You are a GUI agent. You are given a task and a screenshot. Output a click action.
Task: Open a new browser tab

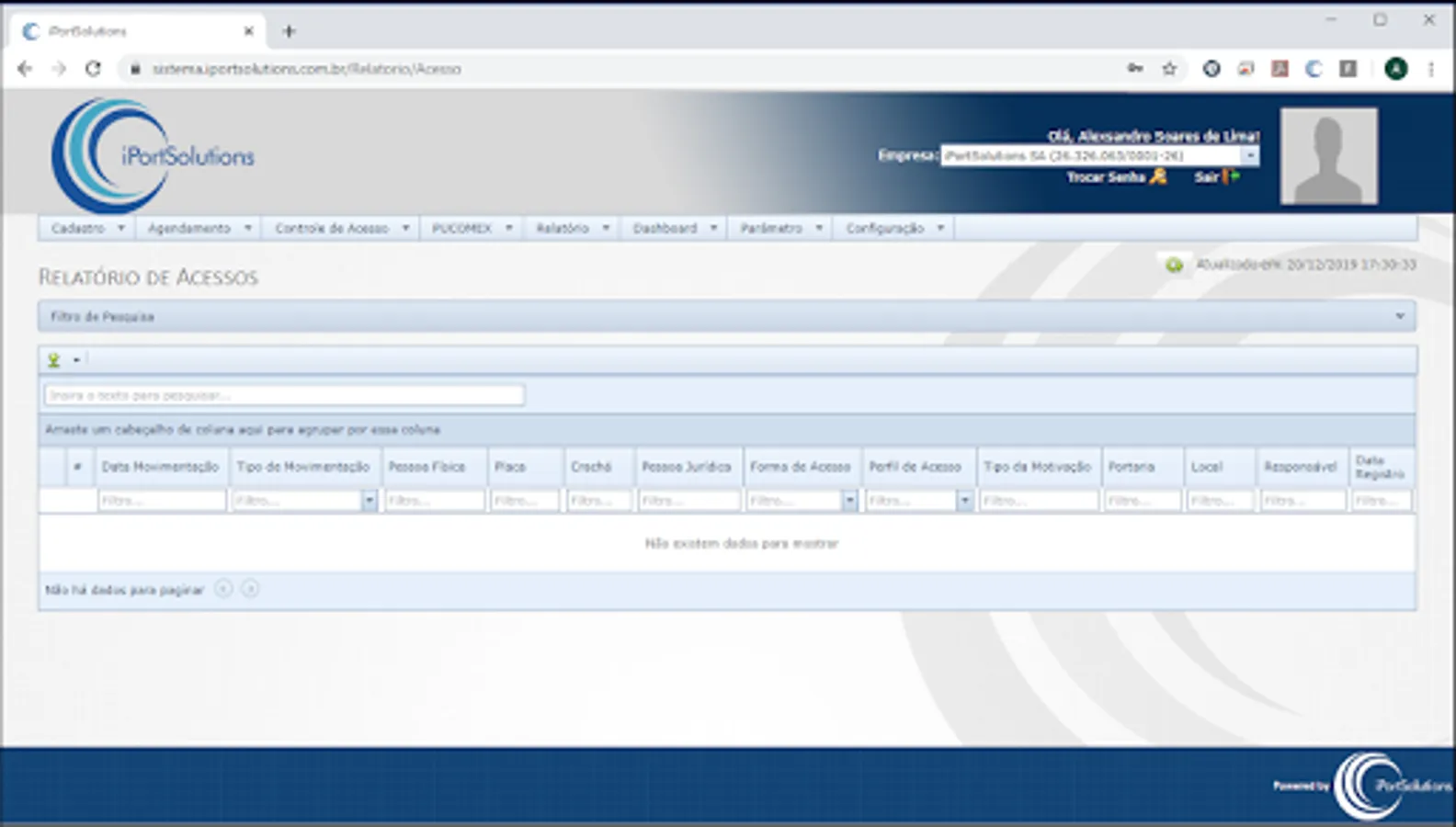289,31
